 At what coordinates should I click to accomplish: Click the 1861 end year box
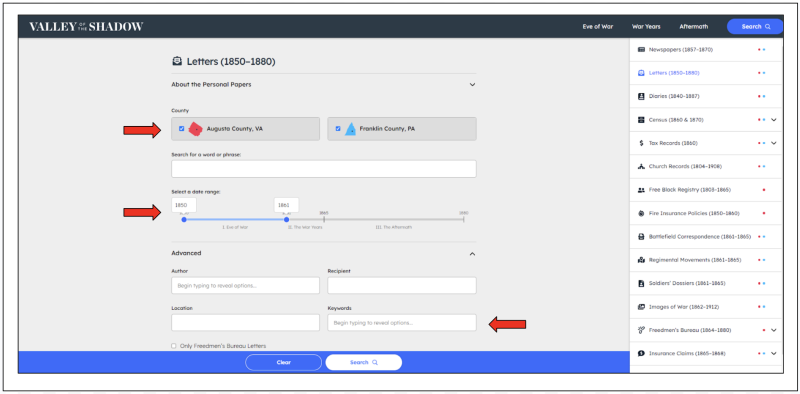coord(286,205)
